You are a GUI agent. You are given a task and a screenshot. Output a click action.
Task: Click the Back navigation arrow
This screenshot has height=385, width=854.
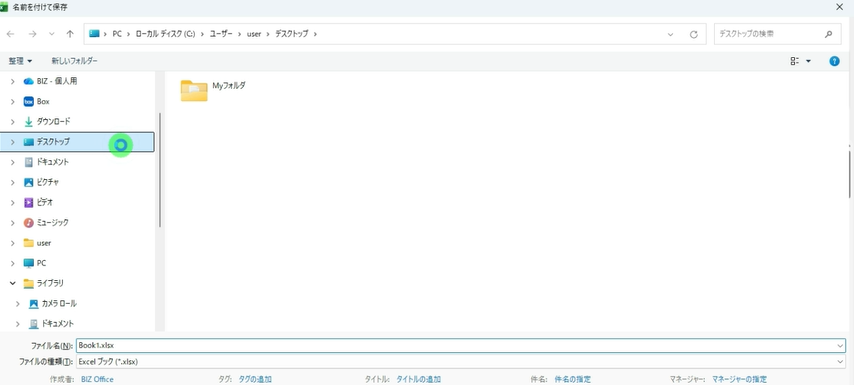10,34
